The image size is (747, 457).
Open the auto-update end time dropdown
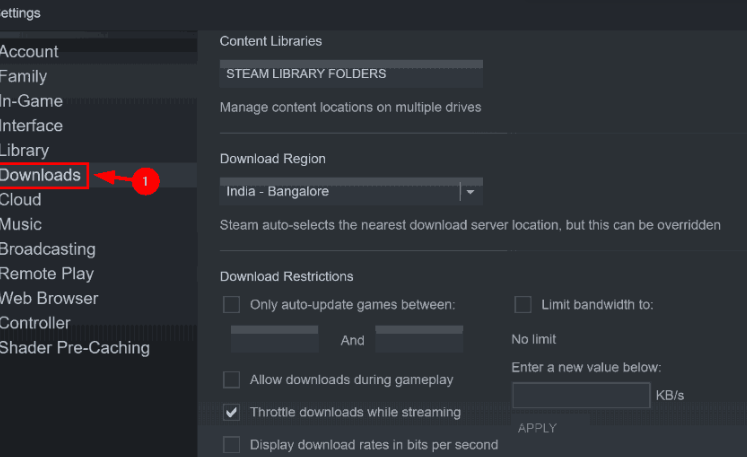click(x=419, y=339)
